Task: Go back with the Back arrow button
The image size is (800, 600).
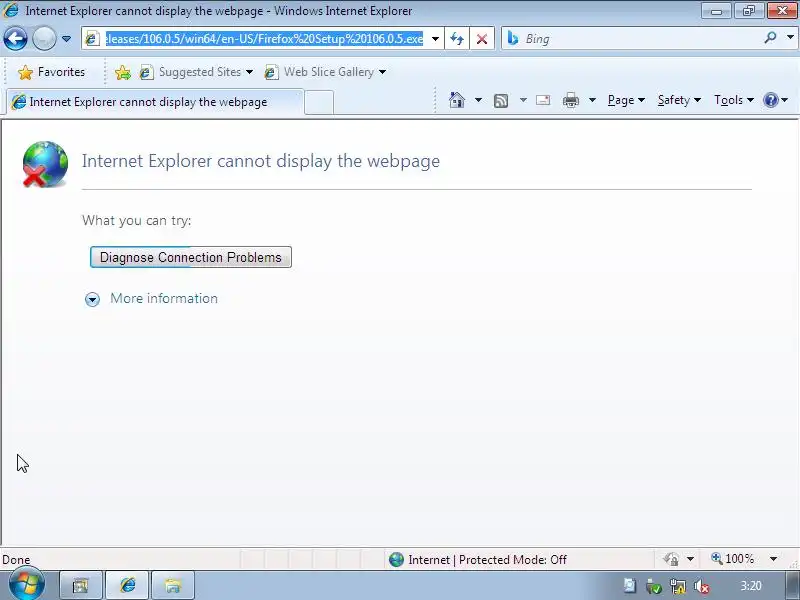Action: 15,38
